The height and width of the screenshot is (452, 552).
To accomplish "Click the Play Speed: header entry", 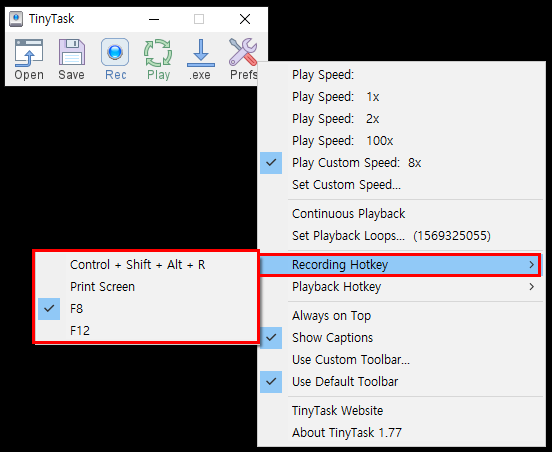I will click(401, 75).
